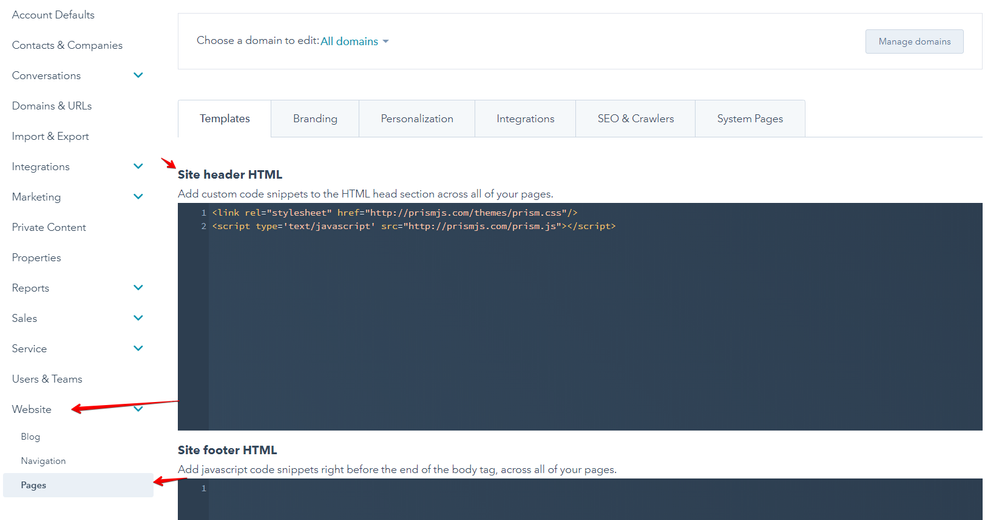Image resolution: width=999 pixels, height=520 pixels.
Task: Expand the Sales sidebar chevron
Action: (x=138, y=318)
